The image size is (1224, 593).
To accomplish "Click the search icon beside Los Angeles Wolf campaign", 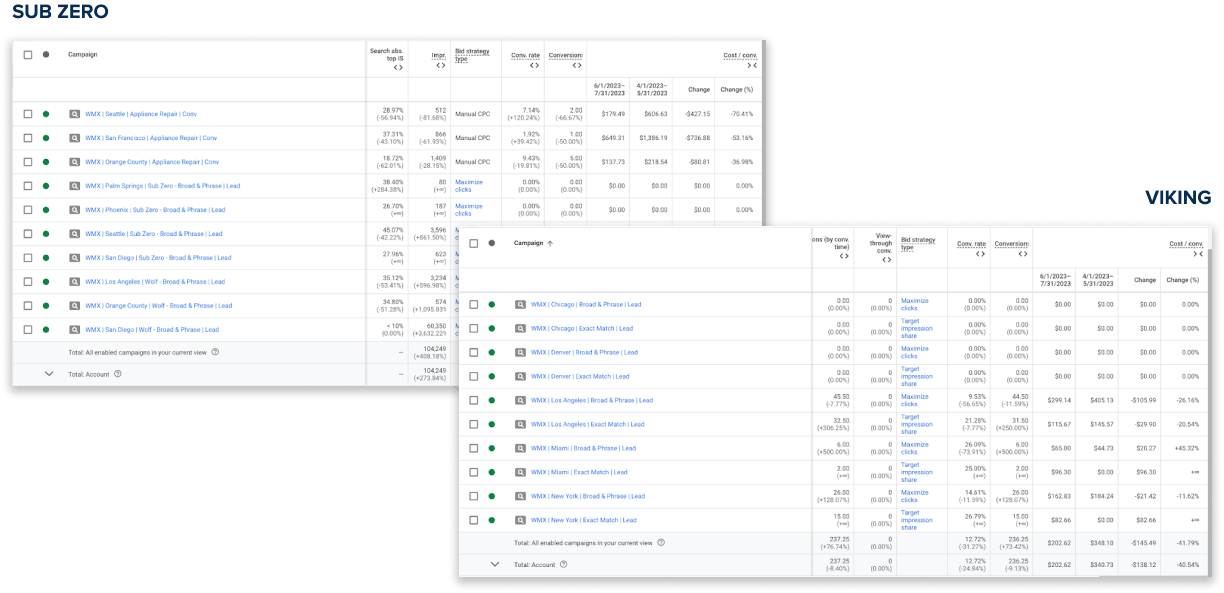I will pos(74,282).
